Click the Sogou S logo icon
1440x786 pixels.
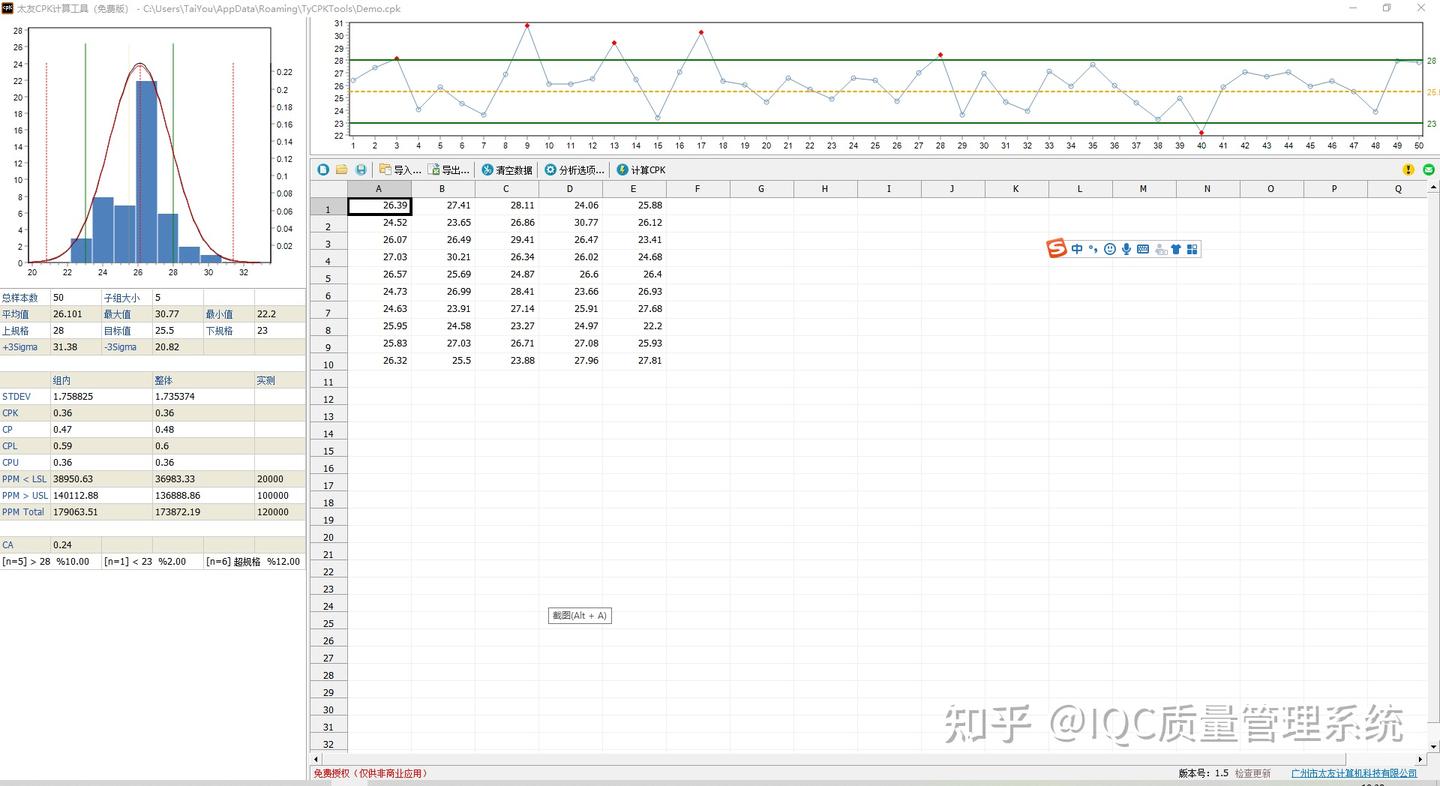[x=1057, y=249]
